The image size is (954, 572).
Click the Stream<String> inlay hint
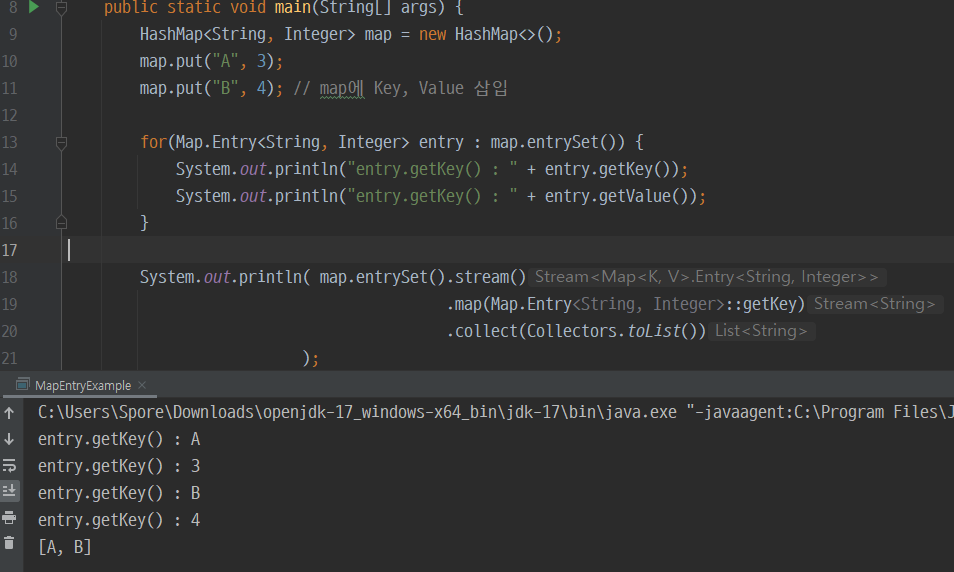pos(874,304)
